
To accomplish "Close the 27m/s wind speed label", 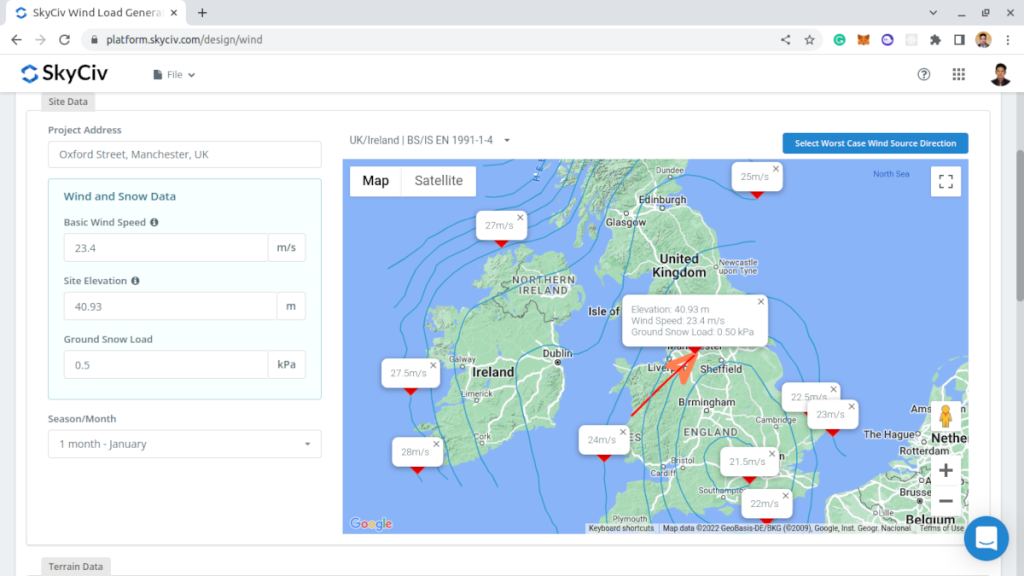I will coord(520,217).
